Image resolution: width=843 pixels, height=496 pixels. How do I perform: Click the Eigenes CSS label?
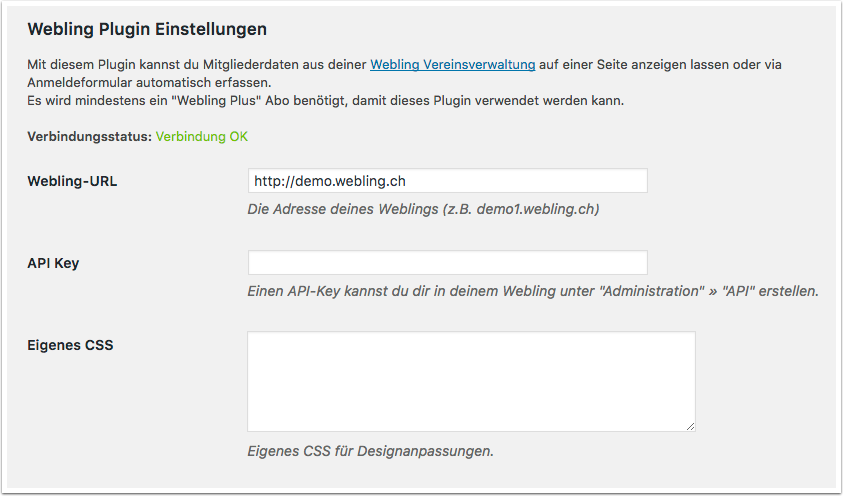coord(70,345)
